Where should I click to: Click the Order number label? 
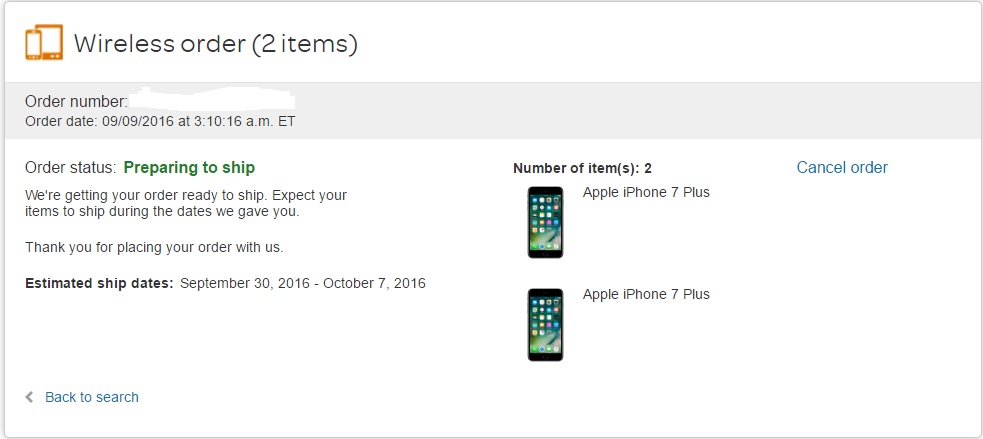point(76,102)
